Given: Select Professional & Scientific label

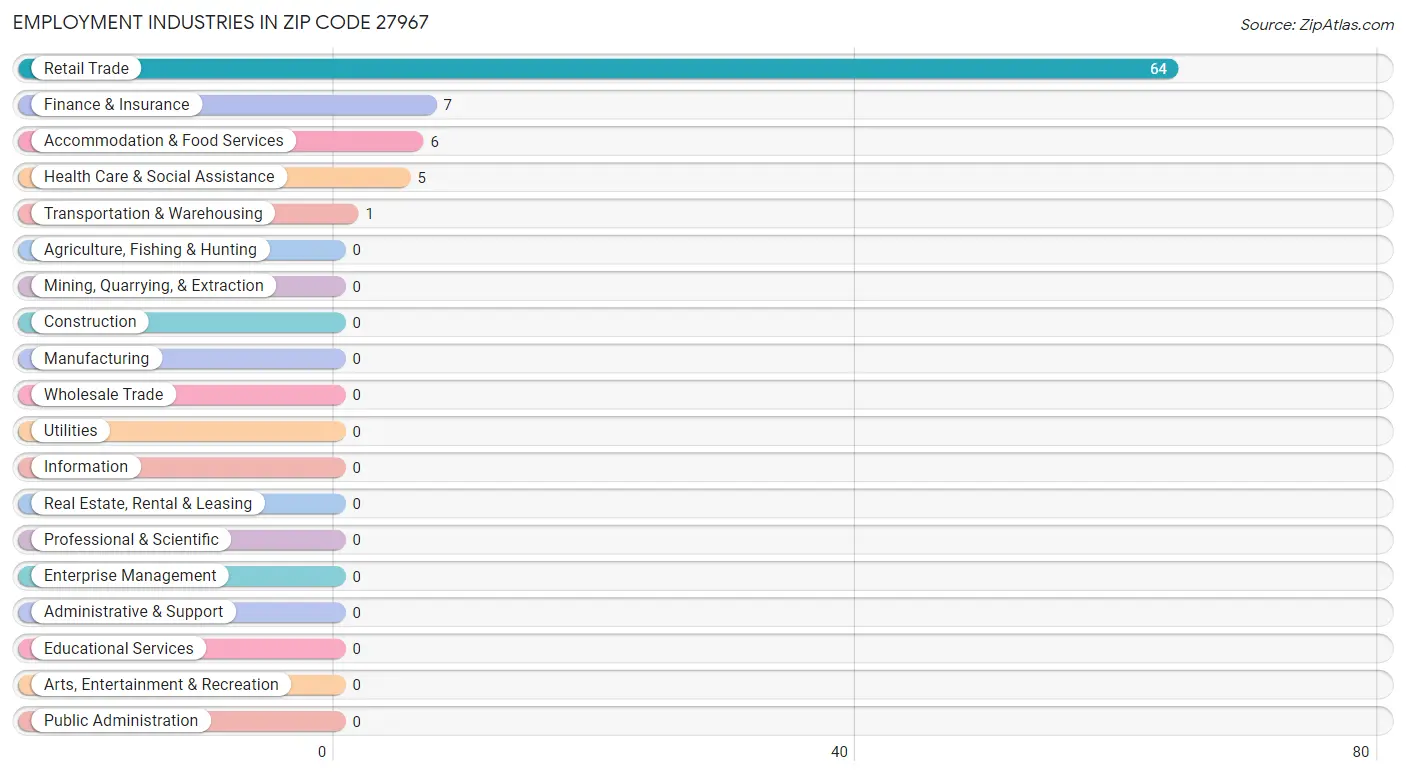Looking at the screenshot, I should point(131,539).
